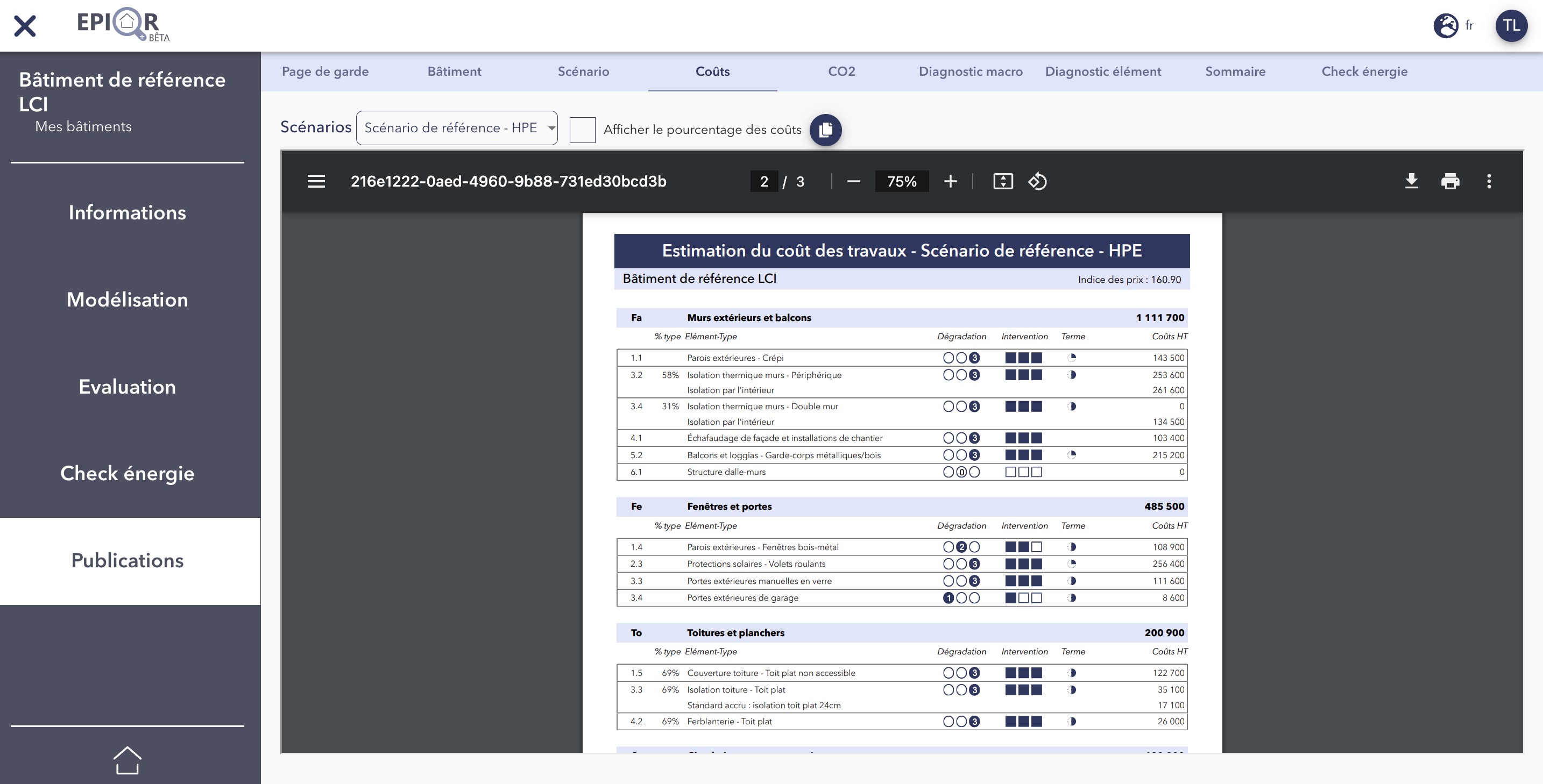This screenshot has height=784, width=1543.
Task: Click the Estimation du coût des travaux heading
Action: tap(902, 251)
